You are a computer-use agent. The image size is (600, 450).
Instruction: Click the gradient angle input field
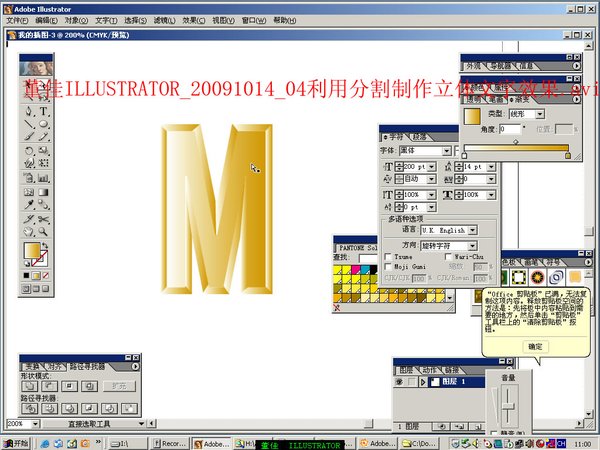[511, 129]
